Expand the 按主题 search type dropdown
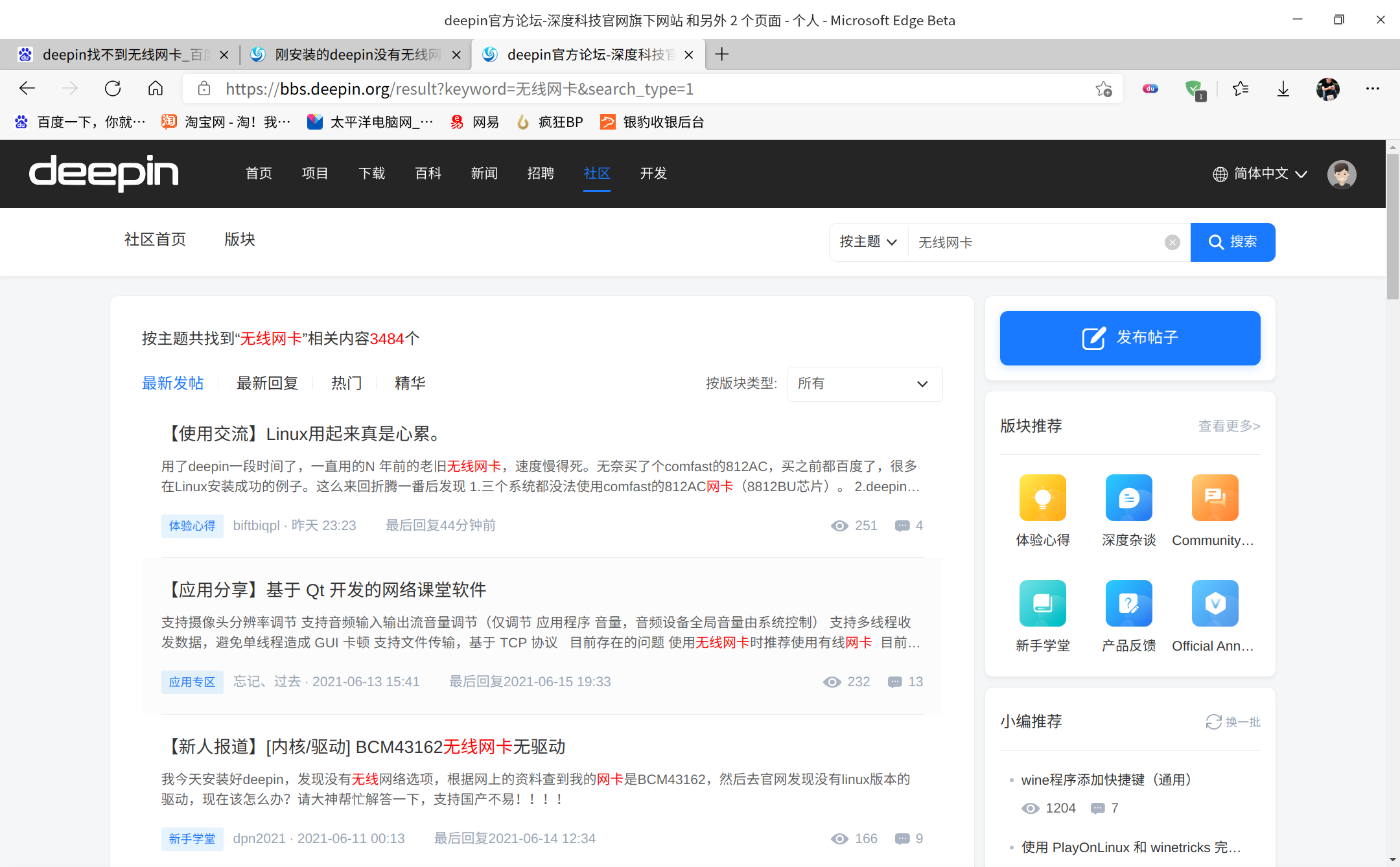Viewport: 1400px width, 867px height. point(868,242)
